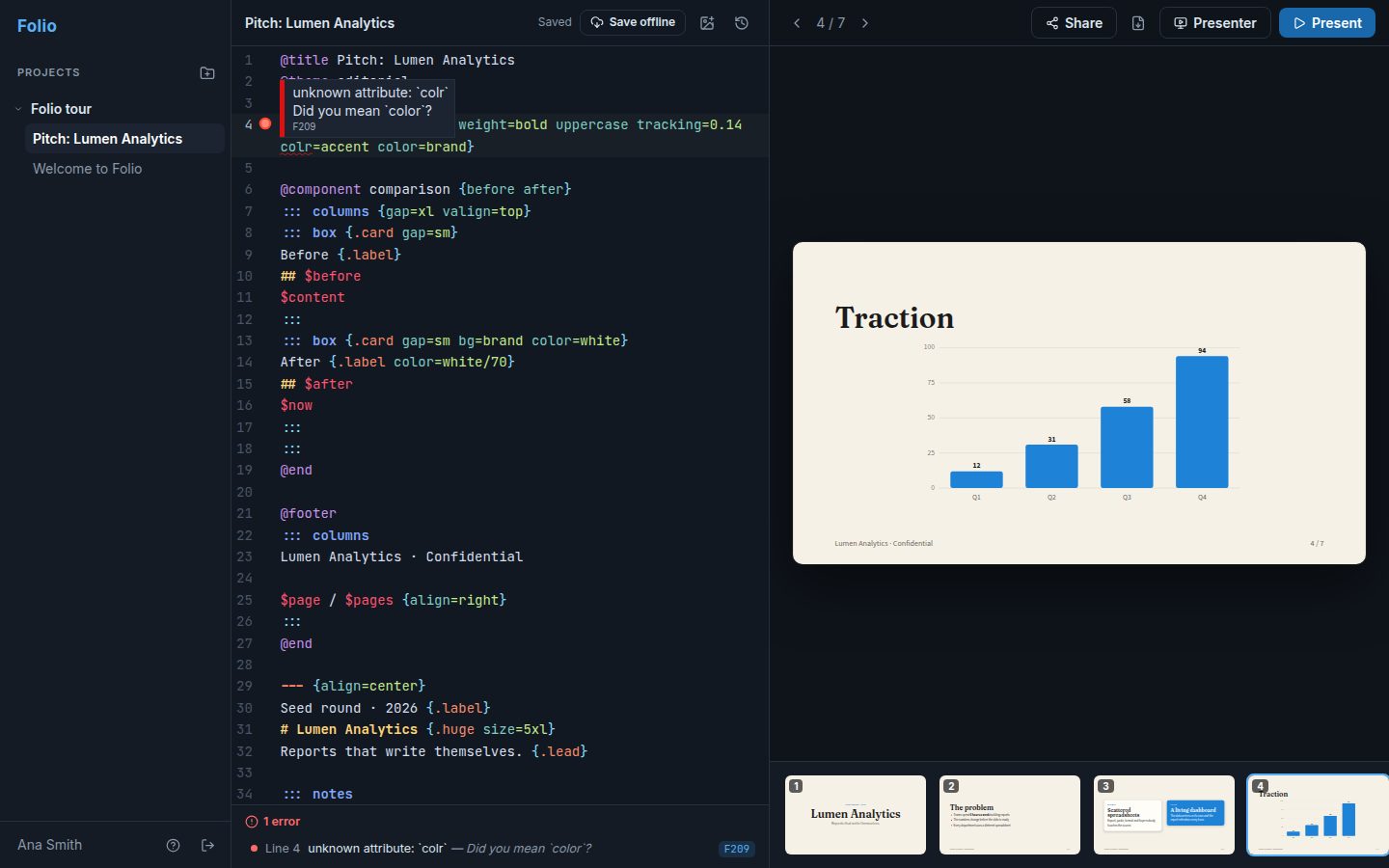This screenshot has width=1389, height=868.
Task: Open help question mark icon
Action: point(174,845)
